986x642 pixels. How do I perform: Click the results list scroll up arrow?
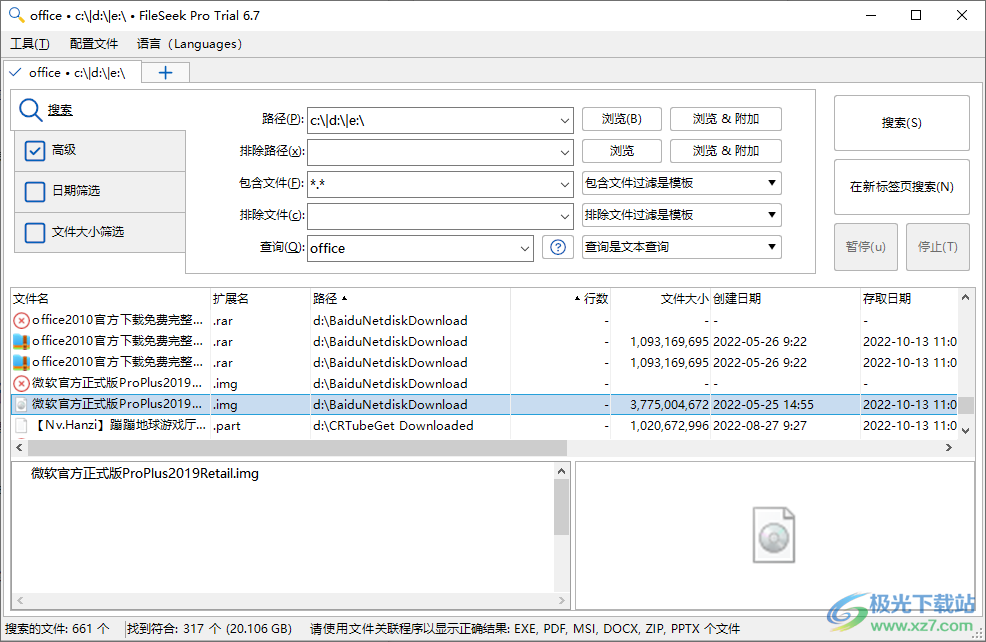(x=966, y=297)
